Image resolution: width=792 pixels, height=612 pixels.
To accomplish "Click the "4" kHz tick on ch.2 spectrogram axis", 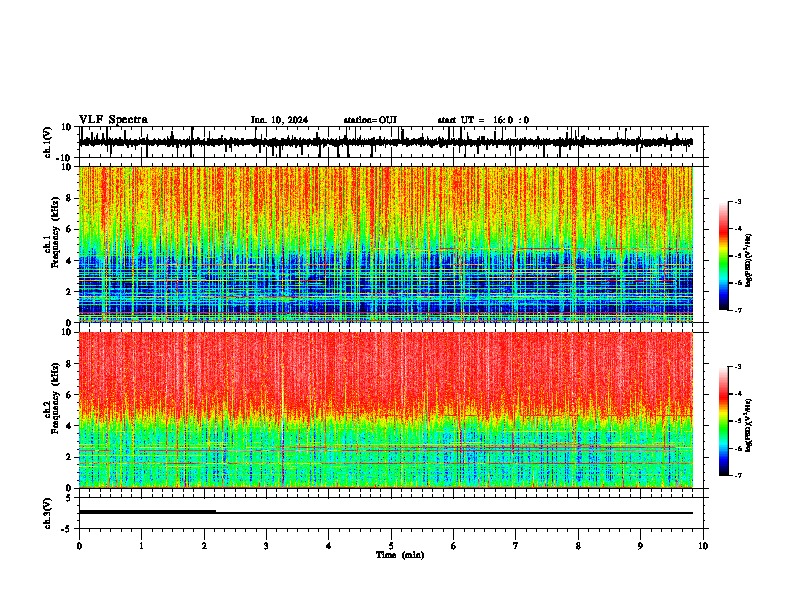I will pyautogui.click(x=70, y=426).
